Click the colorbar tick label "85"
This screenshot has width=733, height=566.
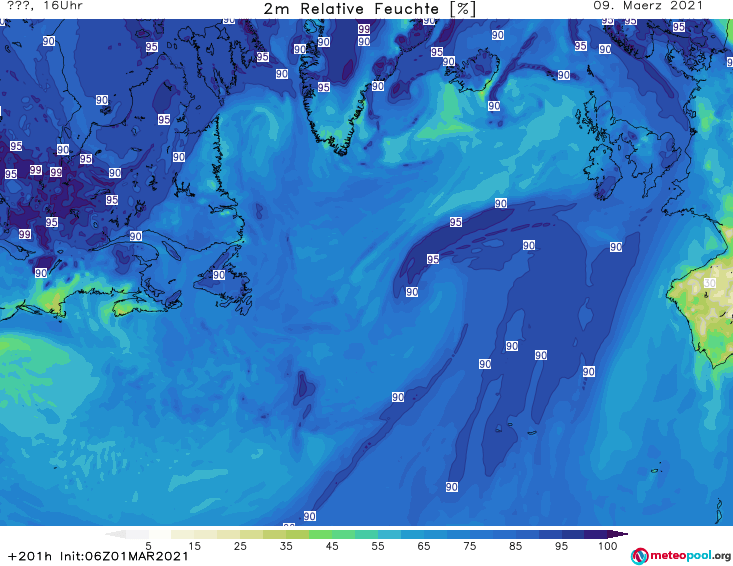coord(515,546)
